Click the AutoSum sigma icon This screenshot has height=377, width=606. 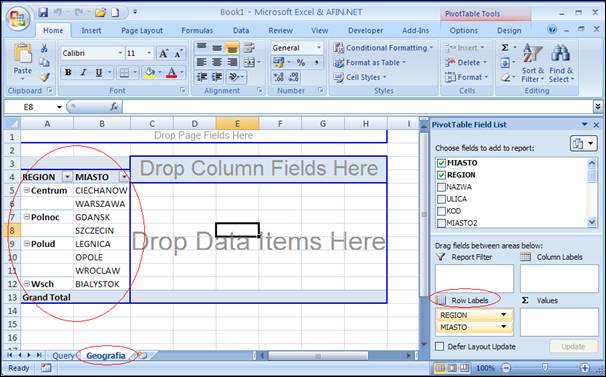(x=505, y=48)
